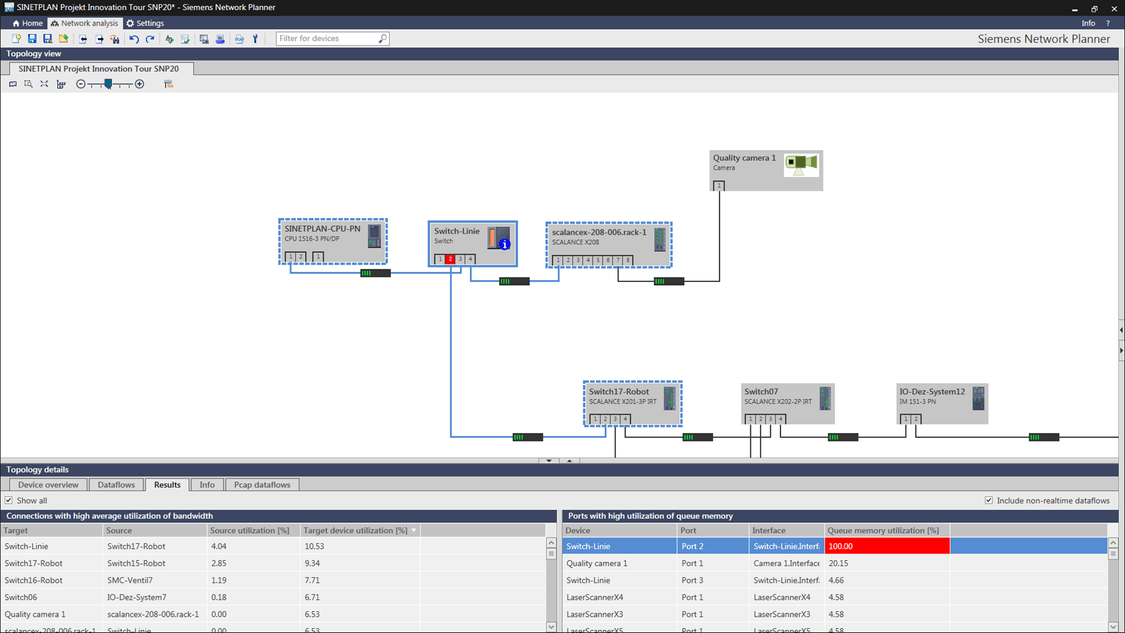Click the Interface column header
This screenshot has width=1125, height=633.
tap(786, 530)
